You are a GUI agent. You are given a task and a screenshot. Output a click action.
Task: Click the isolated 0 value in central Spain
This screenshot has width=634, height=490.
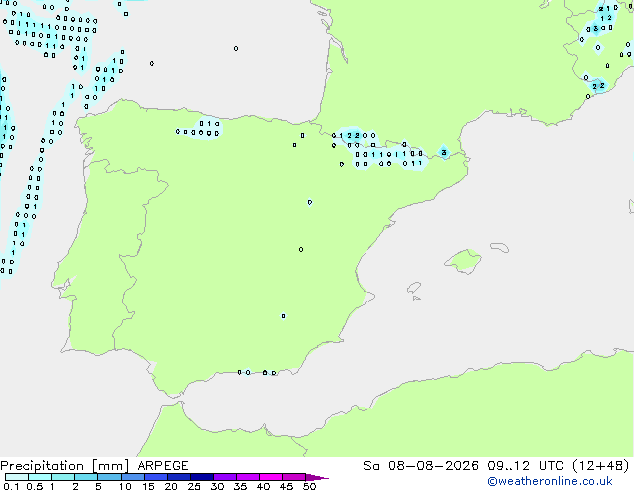pyautogui.click(x=301, y=249)
